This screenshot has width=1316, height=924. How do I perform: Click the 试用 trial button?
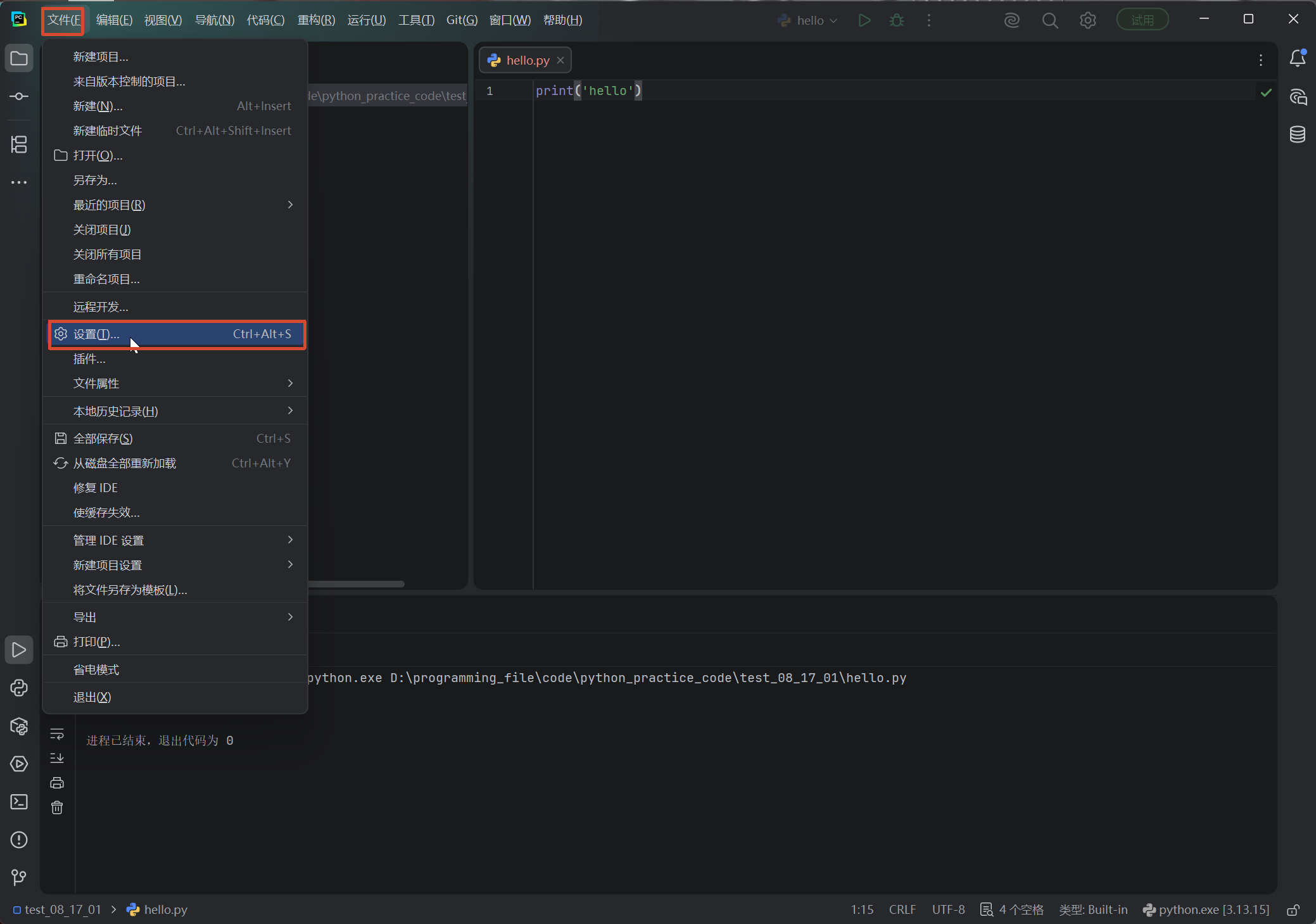1142,20
